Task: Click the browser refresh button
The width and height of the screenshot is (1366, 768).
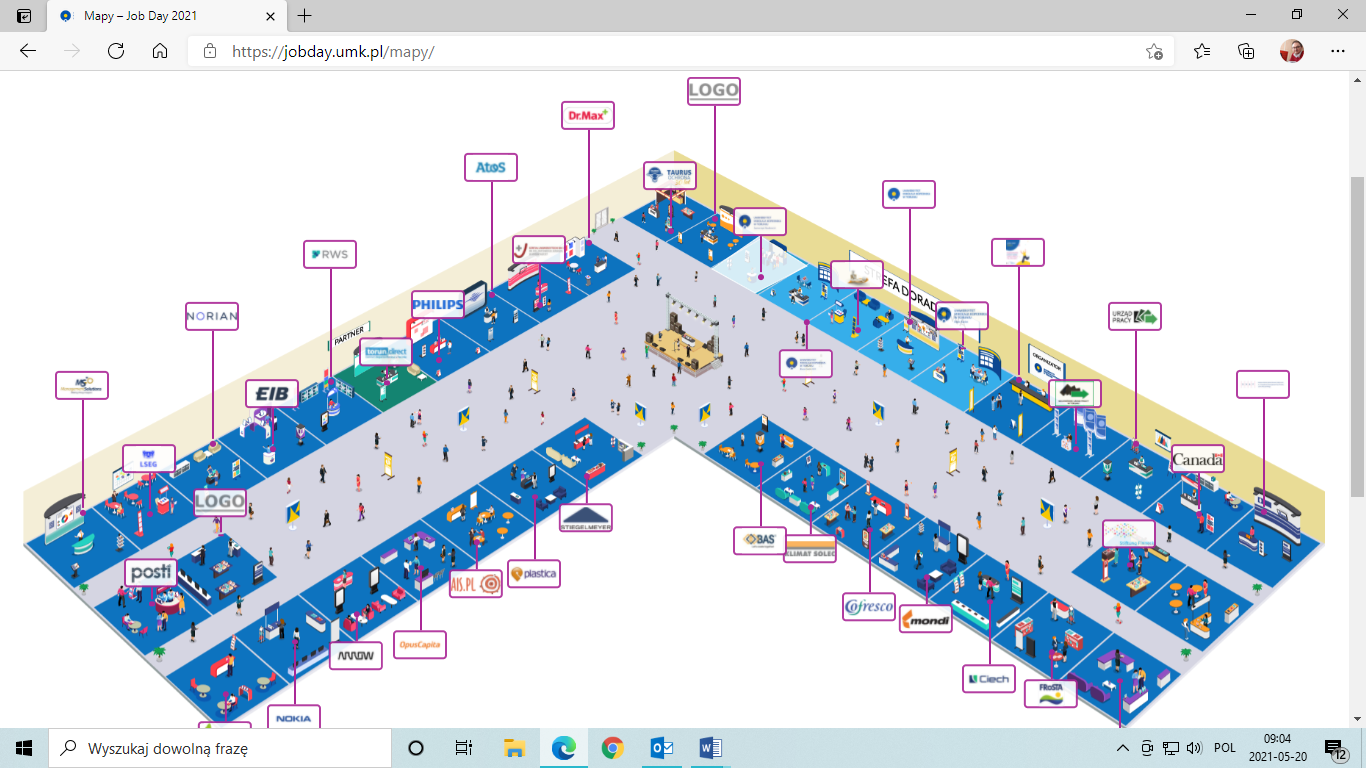Action: [x=116, y=51]
